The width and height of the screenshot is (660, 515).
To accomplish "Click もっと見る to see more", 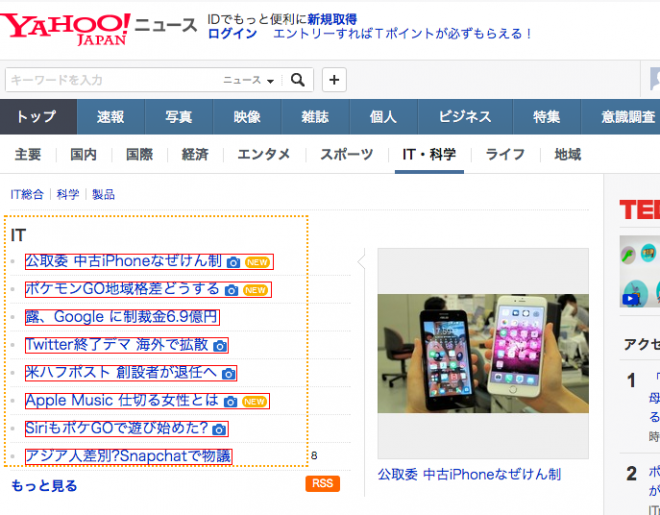I will click(44, 486).
